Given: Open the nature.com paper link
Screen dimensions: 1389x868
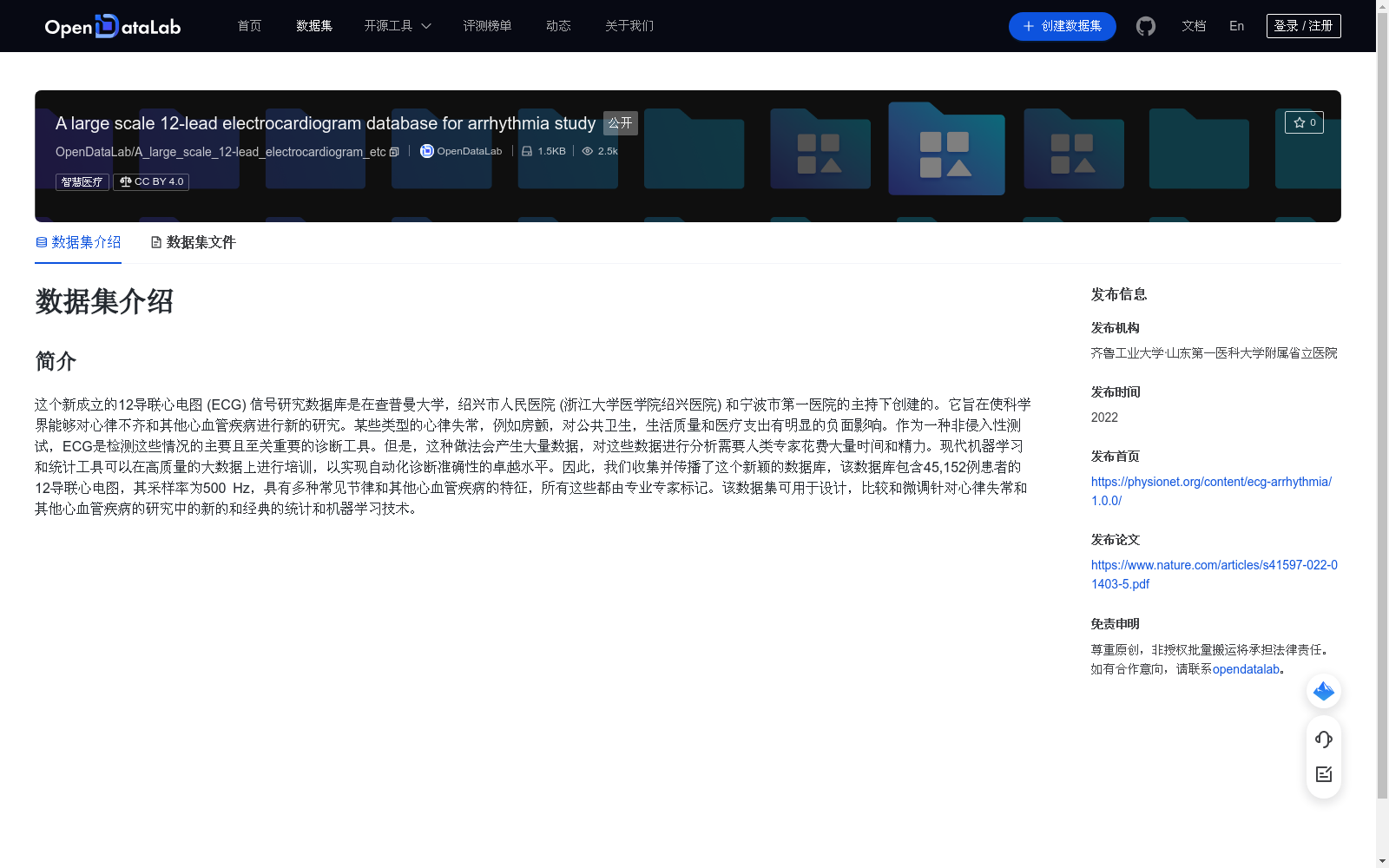Looking at the screenshot, I should 1215,575.
